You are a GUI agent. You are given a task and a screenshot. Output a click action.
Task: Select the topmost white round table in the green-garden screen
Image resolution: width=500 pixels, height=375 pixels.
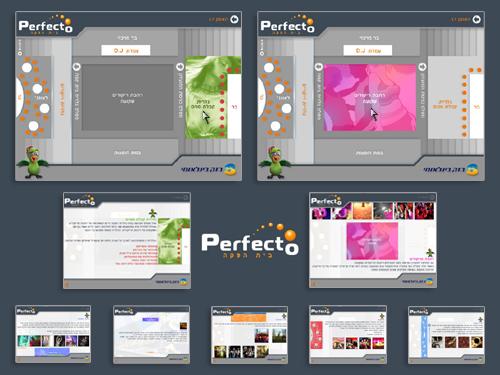tap(27, 68)
